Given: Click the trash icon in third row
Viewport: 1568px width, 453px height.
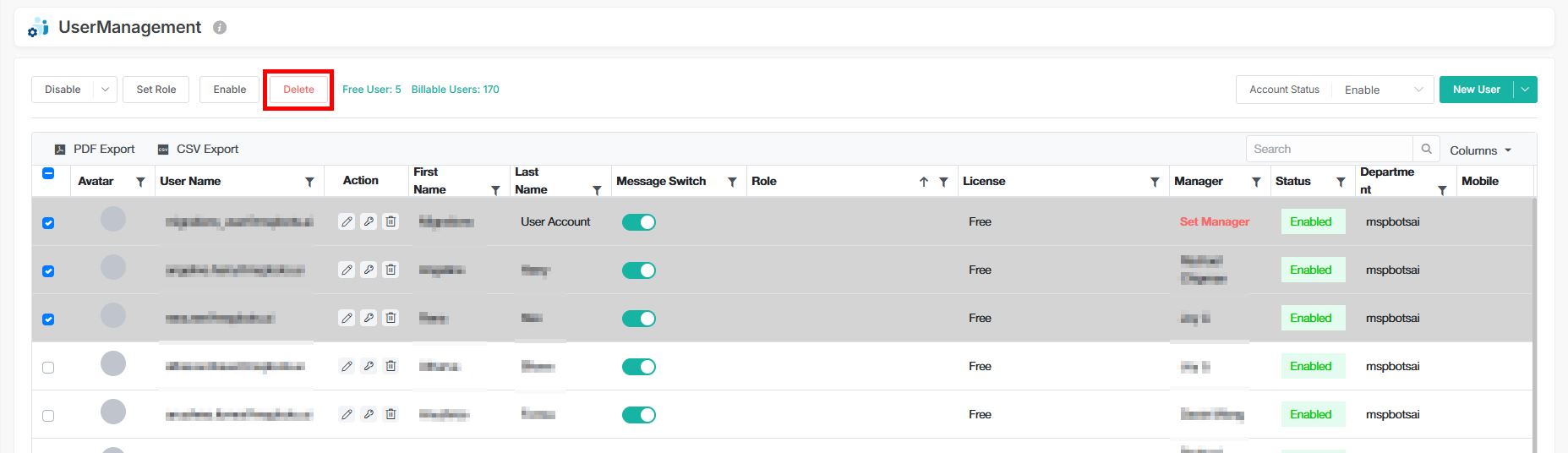Looking at the screenshot, I should (391, 318).
